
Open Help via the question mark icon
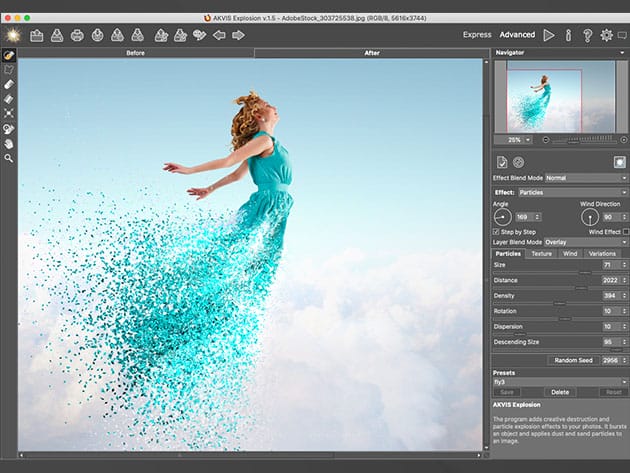(x=587, y=35)
